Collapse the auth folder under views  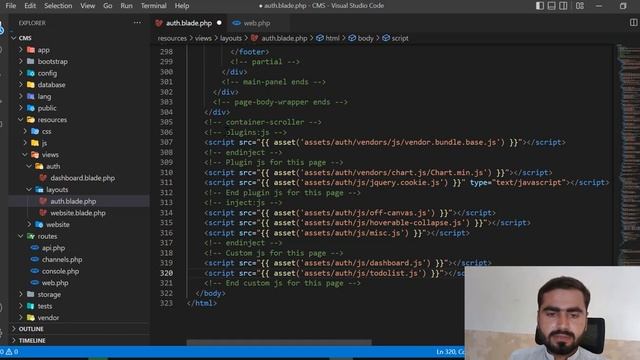[53, 167]
